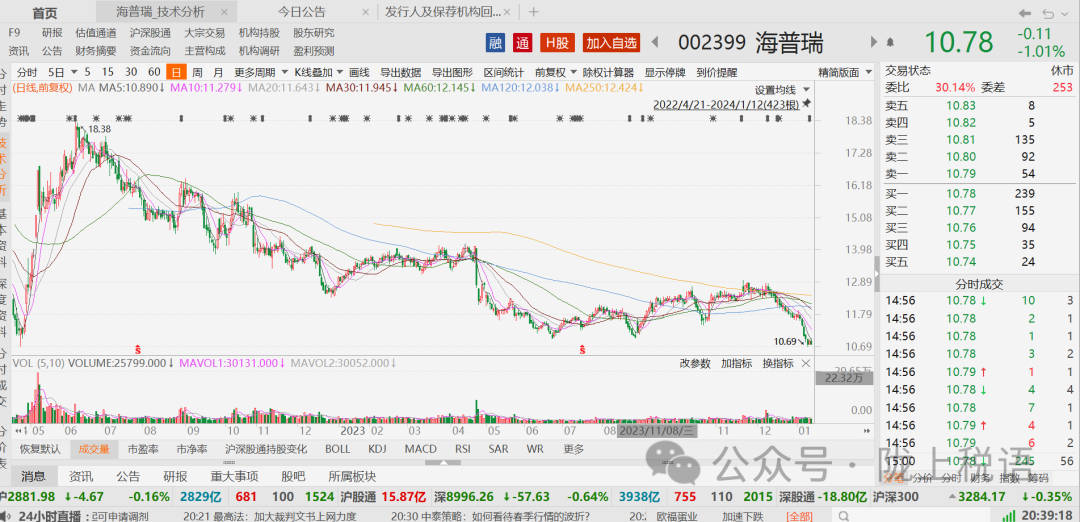This screenshot has width=1080, height=522.
Task: Click 导出数据 button
Action: 401,72
